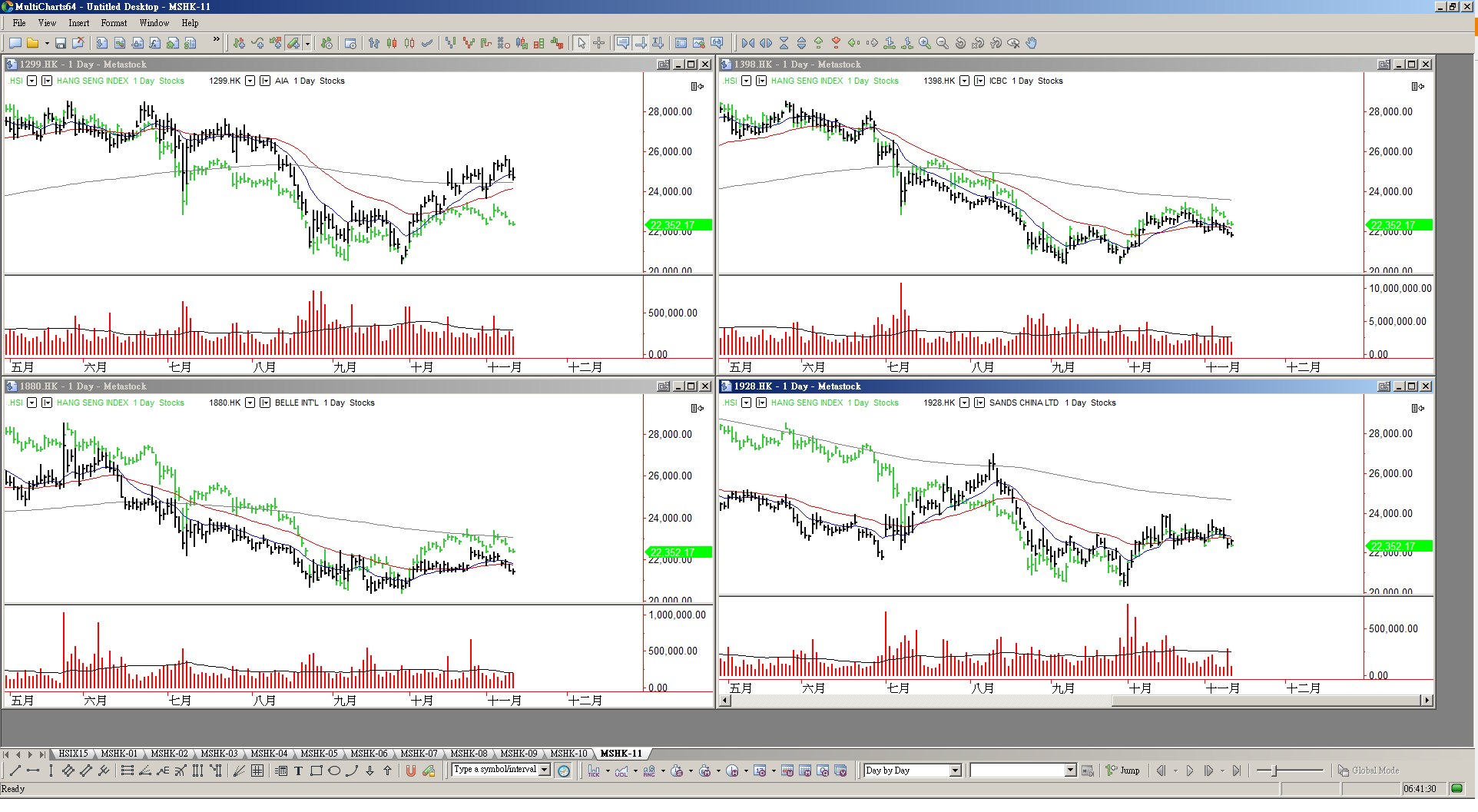Switch to the crosshair pointer mode
This screenshot has height=812, width=1478.
click(599, 43)
